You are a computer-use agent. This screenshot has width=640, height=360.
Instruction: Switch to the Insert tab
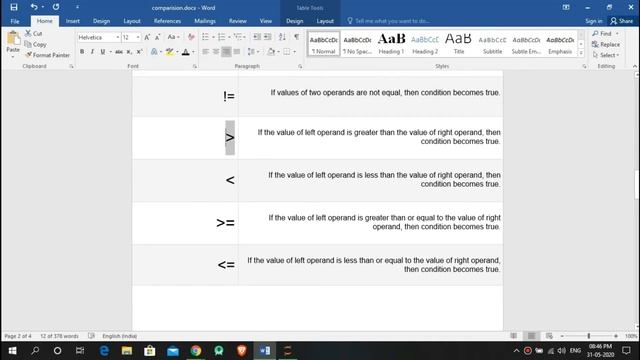pyautogui.click(x=73, y=21)
